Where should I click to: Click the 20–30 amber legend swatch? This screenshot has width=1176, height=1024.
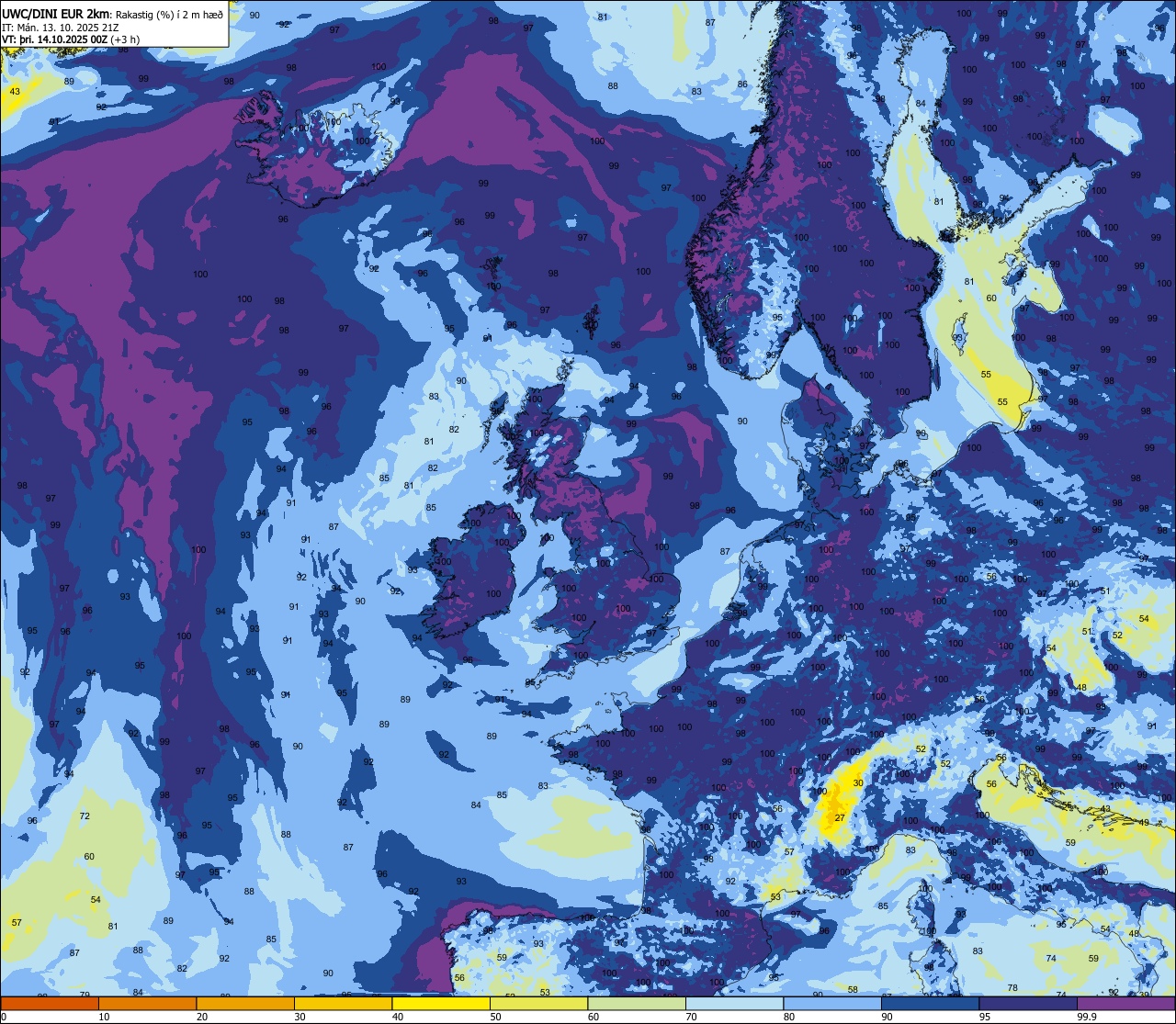[x=245, y=1004]
